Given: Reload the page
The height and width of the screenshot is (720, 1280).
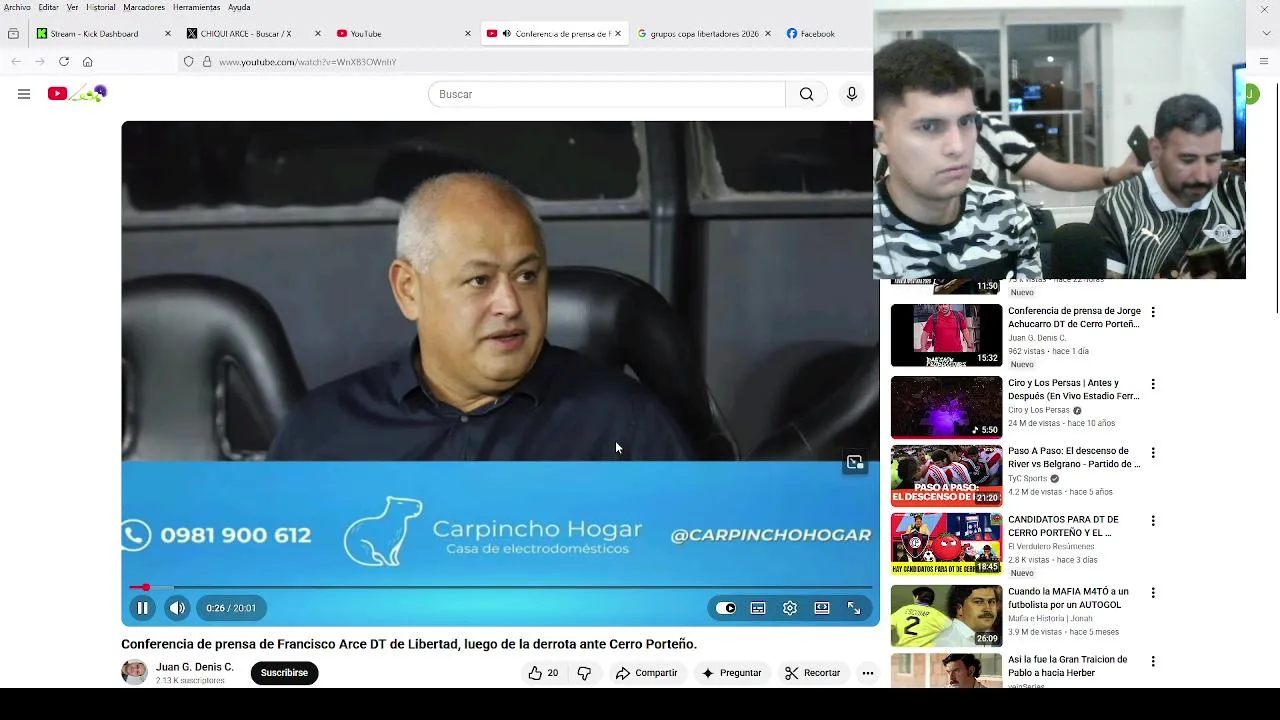Looking at the screenshot, I should click(x=63, y=61).
